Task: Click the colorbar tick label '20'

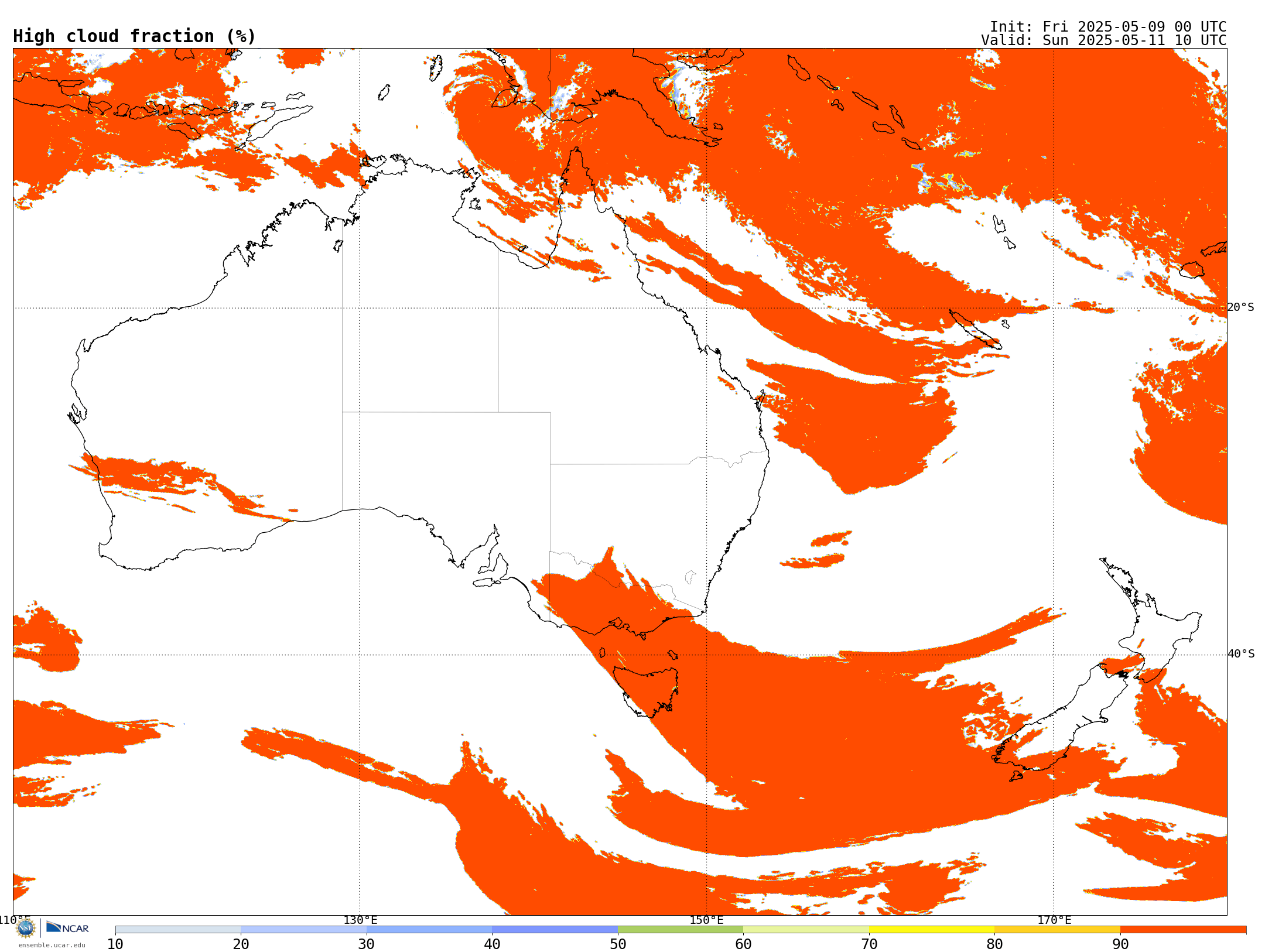Action: coord(241,944)
